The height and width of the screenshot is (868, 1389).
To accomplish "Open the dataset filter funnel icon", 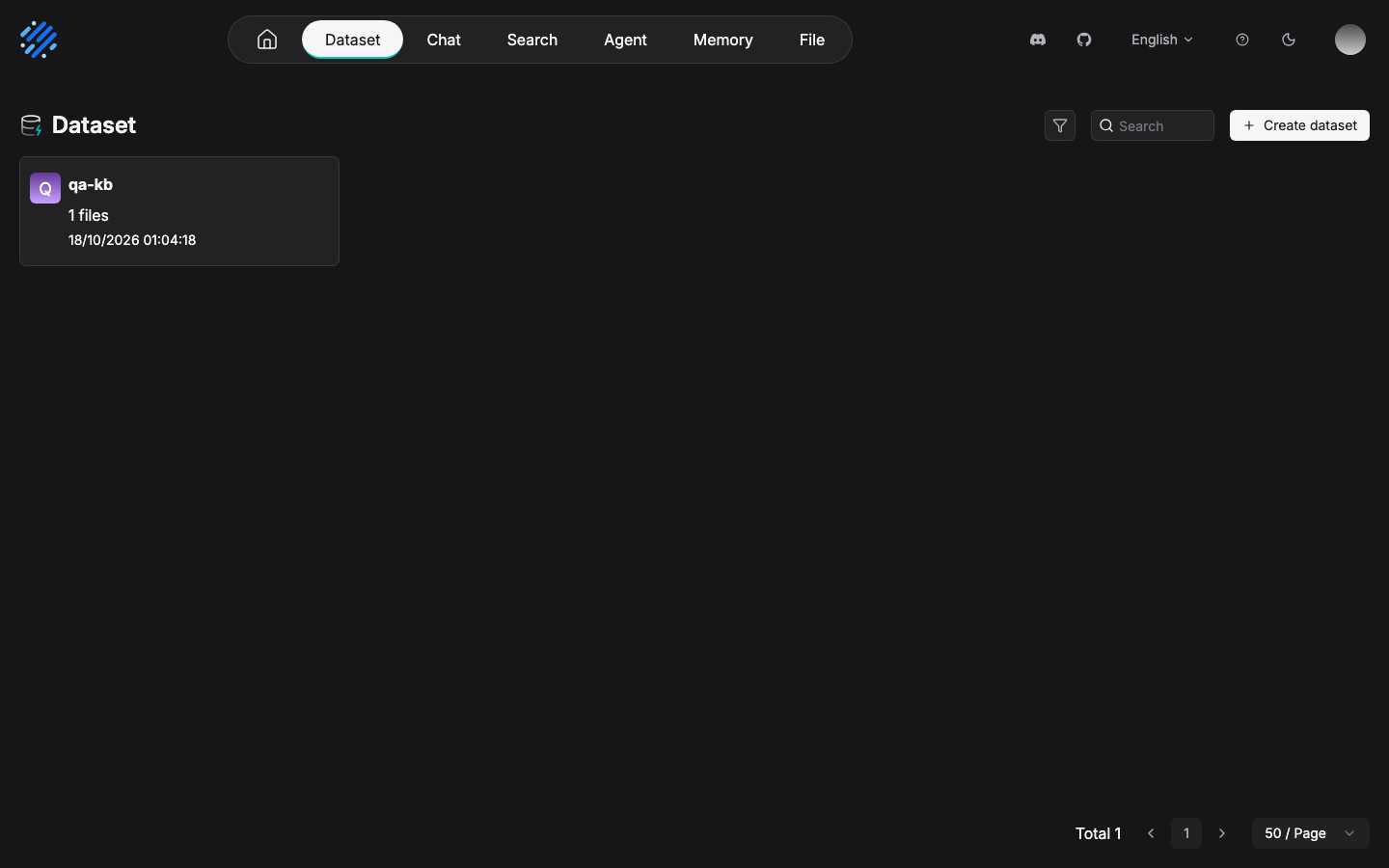I will tap(1060, 125).
